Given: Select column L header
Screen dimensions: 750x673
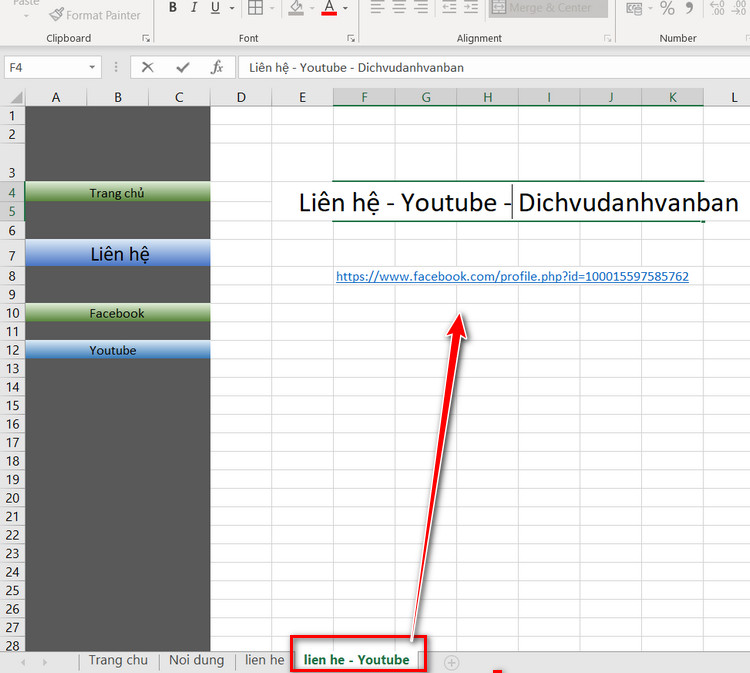Looking at the screenshot, I should tap(727, 98).
